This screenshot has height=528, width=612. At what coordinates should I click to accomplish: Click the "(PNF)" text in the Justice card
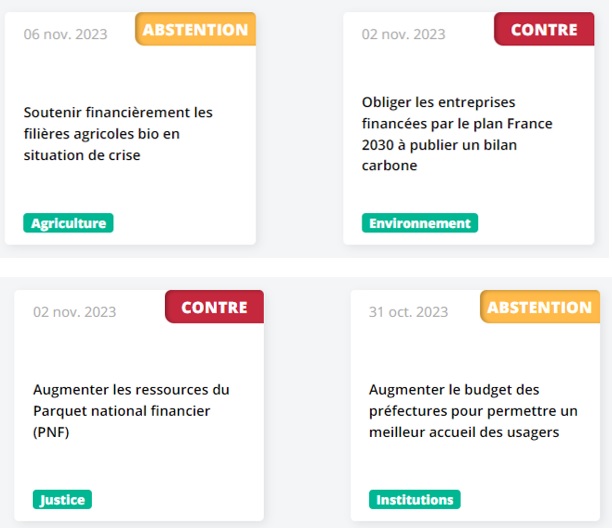pyautogui.click(x=52, y=432)
